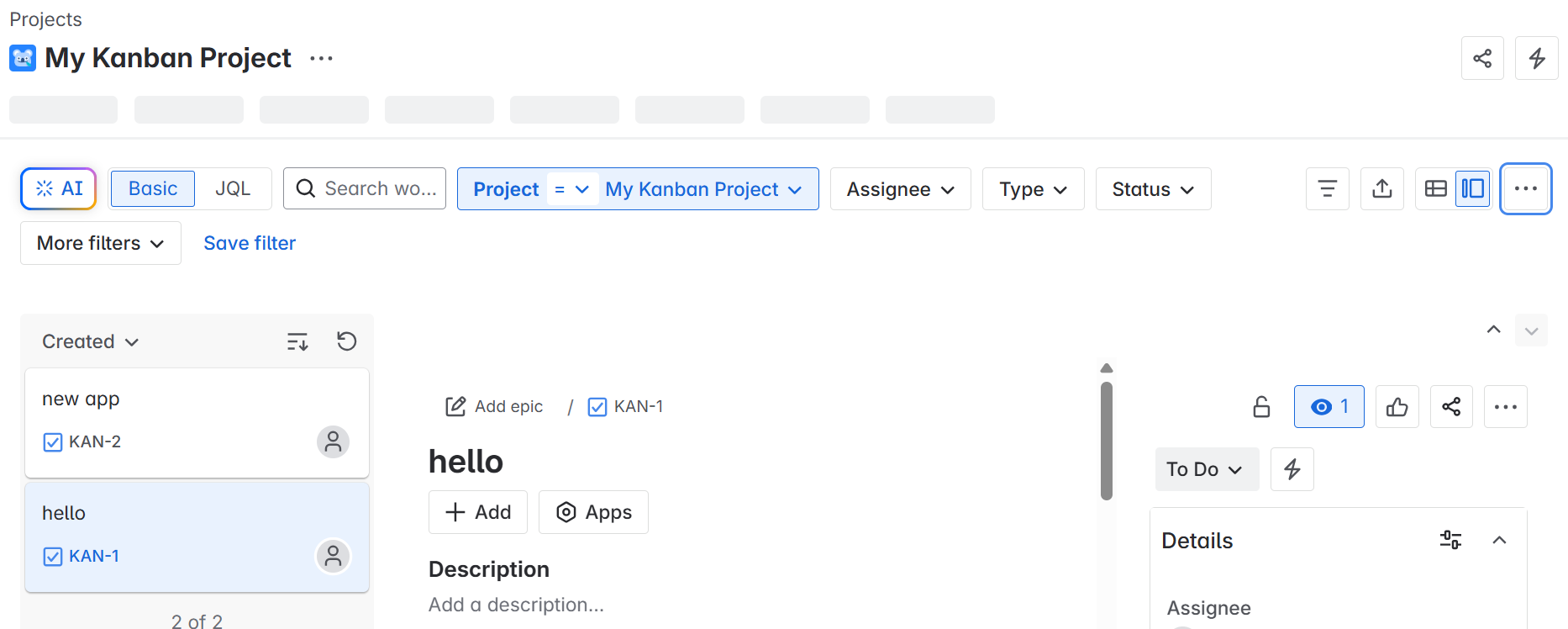Expand the More filters dropdown
This screenshot has width=1568, height=629.
pos(100,243)
